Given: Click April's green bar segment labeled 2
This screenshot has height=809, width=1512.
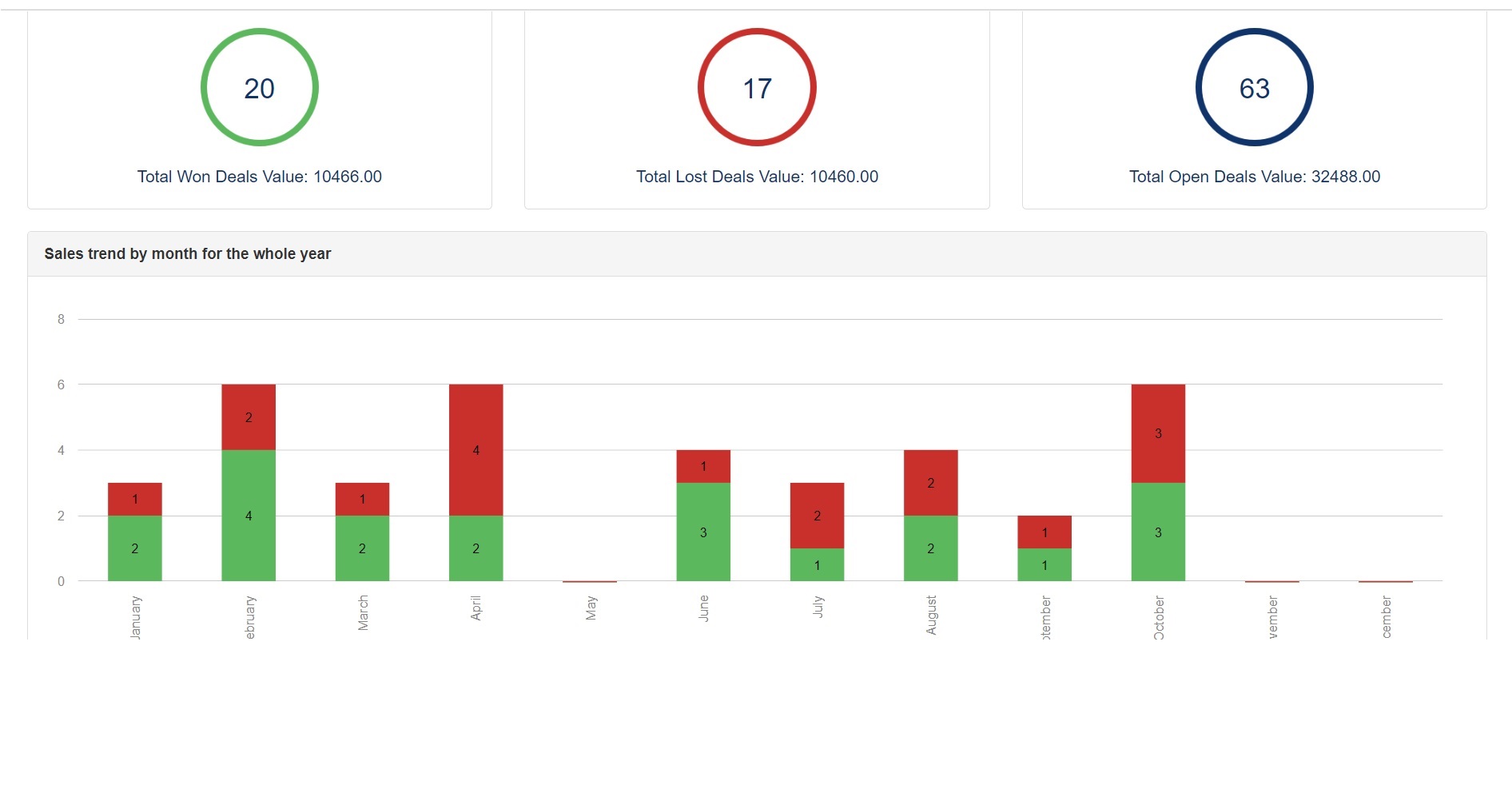Looking at the screenshot, I should 475,548.
